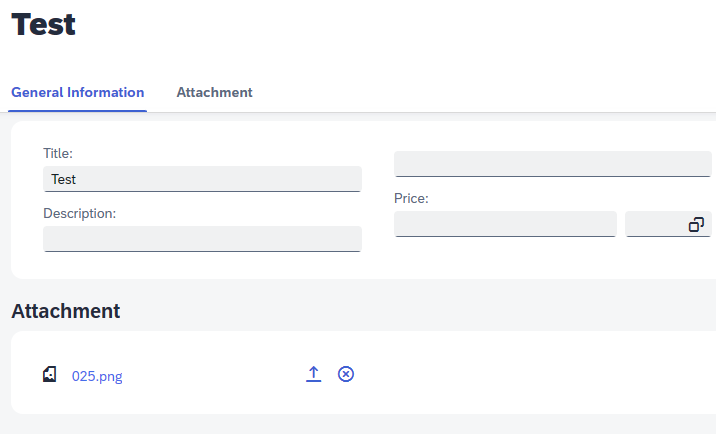The width and height of the screenshot is (716, 434).
Task: Click the upload arrow icon beside 025.png
Action: 313,374
